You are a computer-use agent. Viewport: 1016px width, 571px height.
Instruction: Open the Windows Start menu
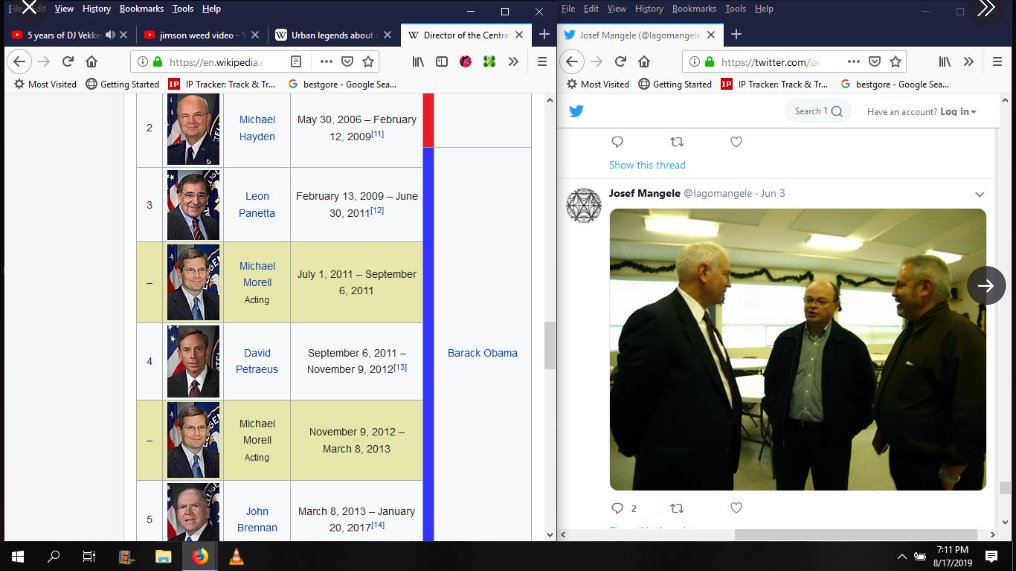pos(17,556)
